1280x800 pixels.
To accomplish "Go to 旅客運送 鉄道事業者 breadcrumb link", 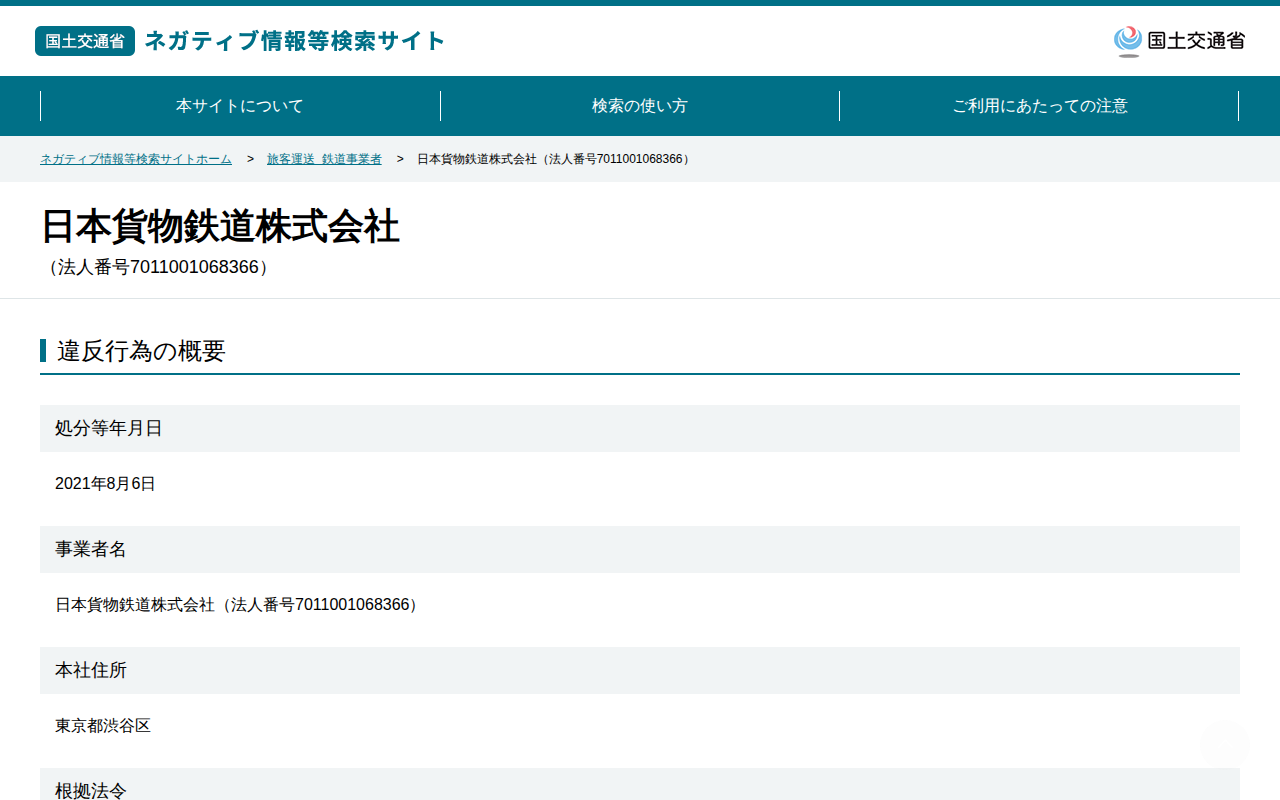I will (x=324, y=159).
